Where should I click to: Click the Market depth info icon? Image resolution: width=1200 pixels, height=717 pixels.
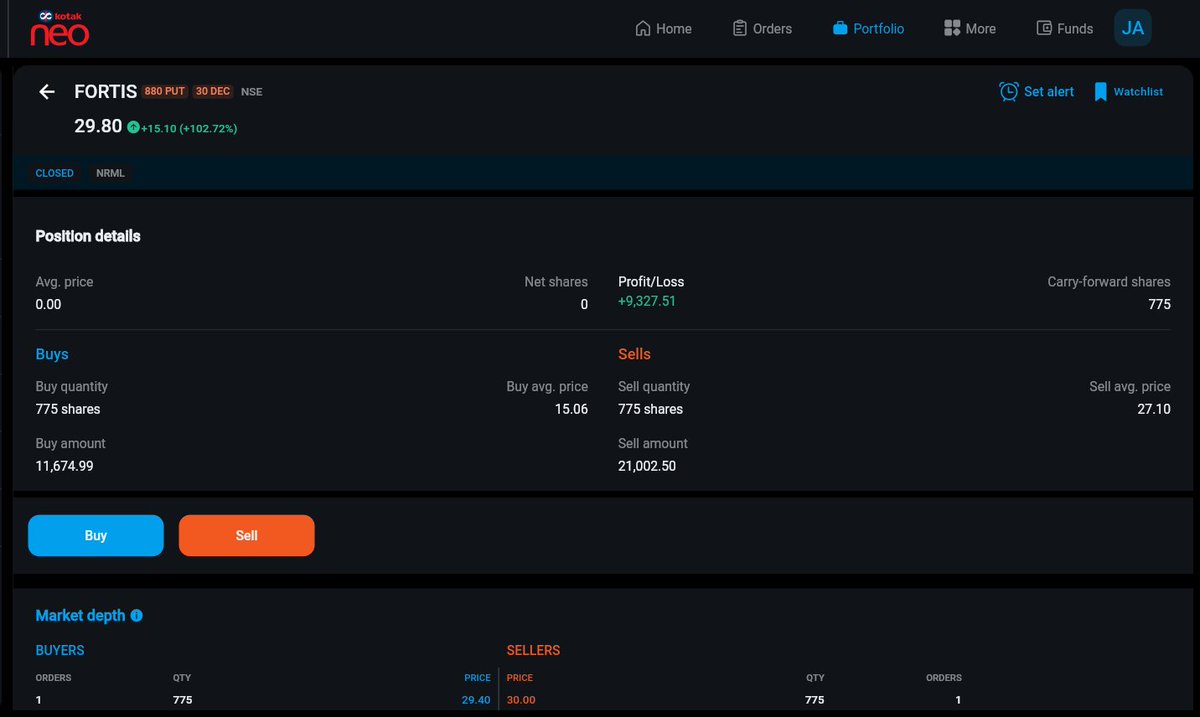(137, 616)
